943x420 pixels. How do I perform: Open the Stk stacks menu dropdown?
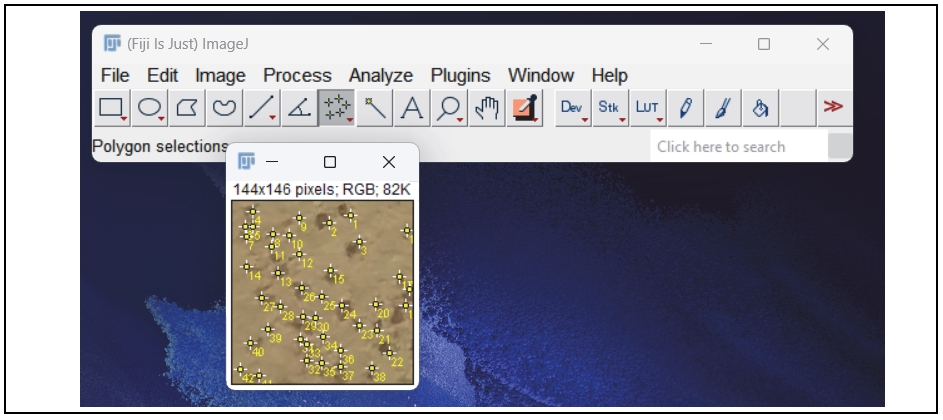tap(609, 108)
